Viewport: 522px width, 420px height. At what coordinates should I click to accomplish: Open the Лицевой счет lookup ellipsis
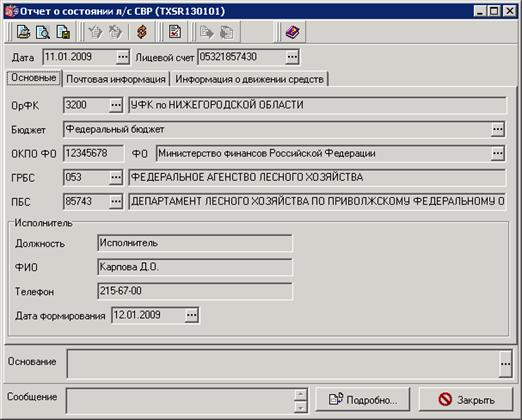click(292, 57)
